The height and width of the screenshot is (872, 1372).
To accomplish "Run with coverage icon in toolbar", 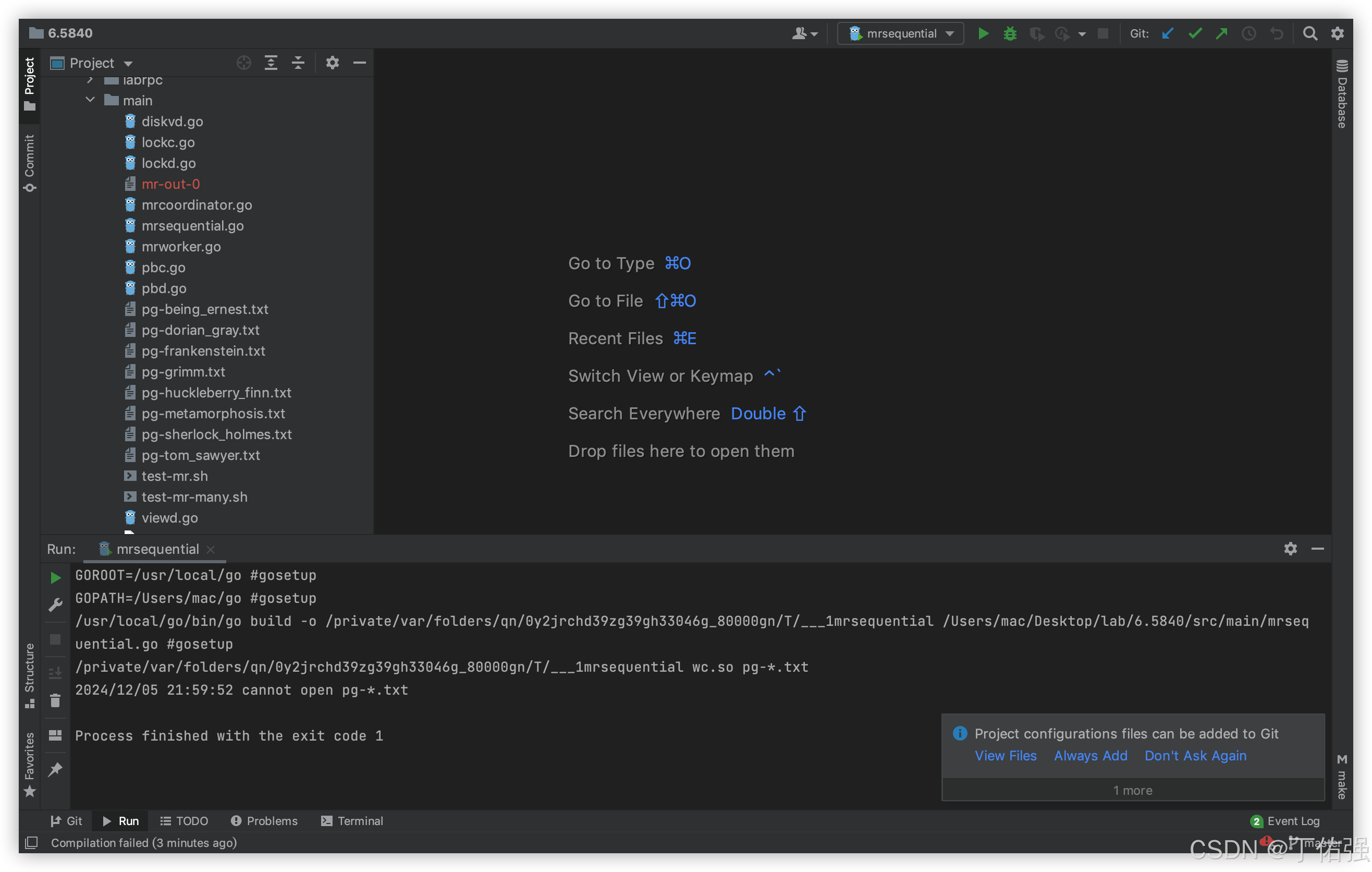I will point(1036,33).
